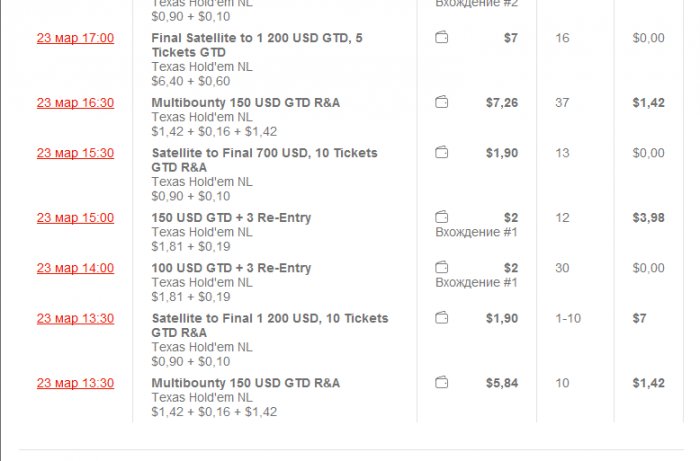The image size is (700, 461).
Task: Open 13:30 date link for Satellite 1 200 USD
Action: (75, 318)
